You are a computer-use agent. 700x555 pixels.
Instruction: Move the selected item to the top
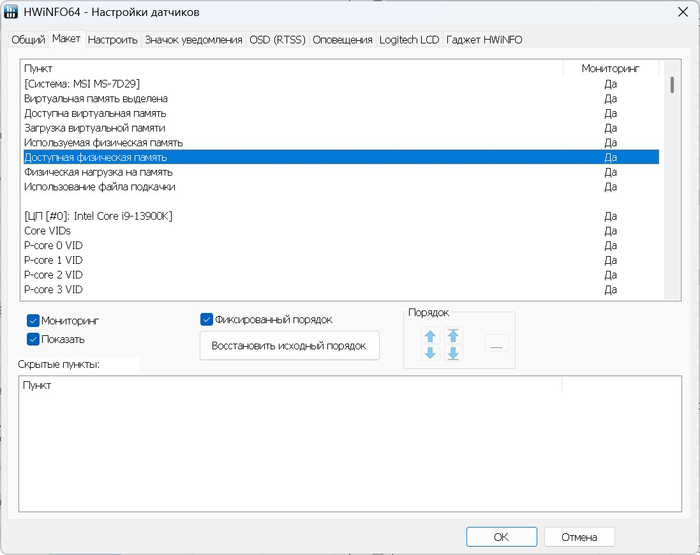(453, 336)
